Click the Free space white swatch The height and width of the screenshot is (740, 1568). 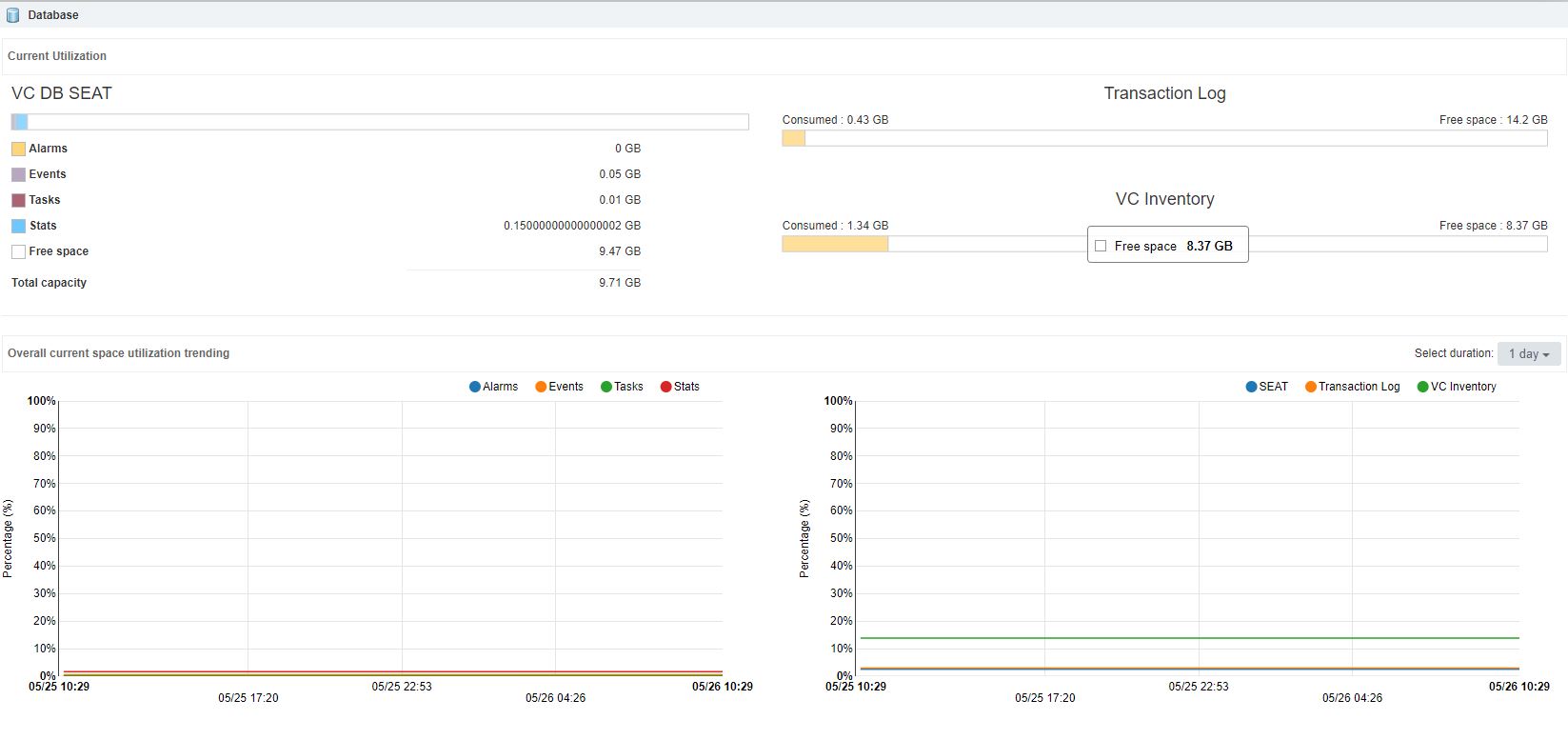tap(18, 251)
